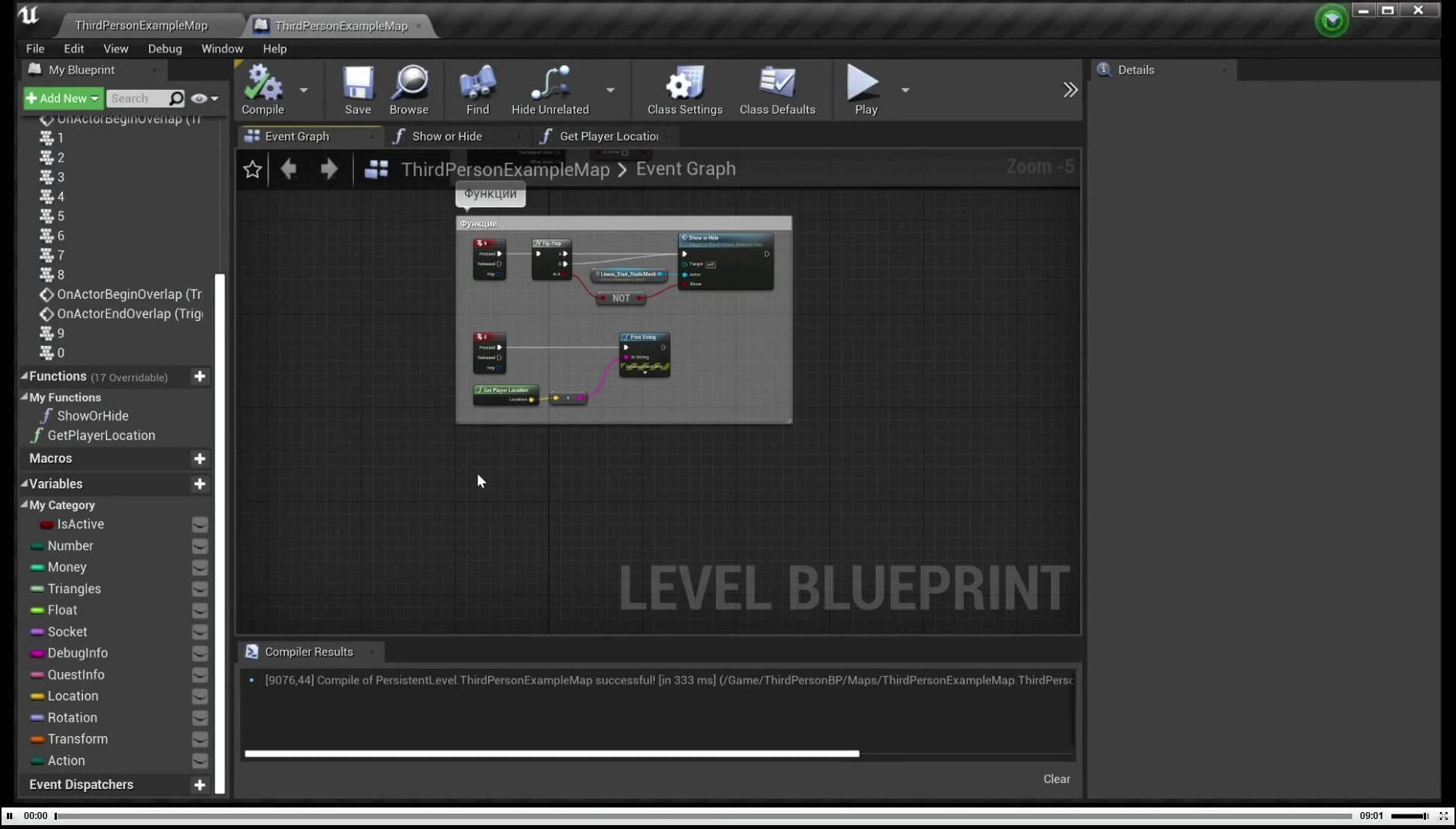
Task: Open the File menu
Action: (35, 48)
